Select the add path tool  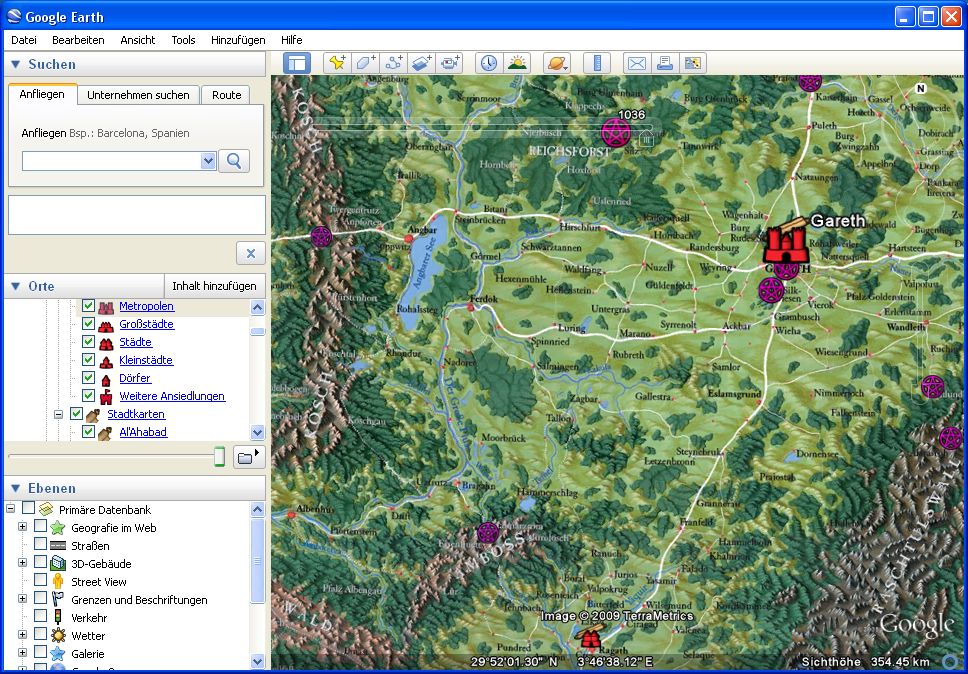point(394,63)
